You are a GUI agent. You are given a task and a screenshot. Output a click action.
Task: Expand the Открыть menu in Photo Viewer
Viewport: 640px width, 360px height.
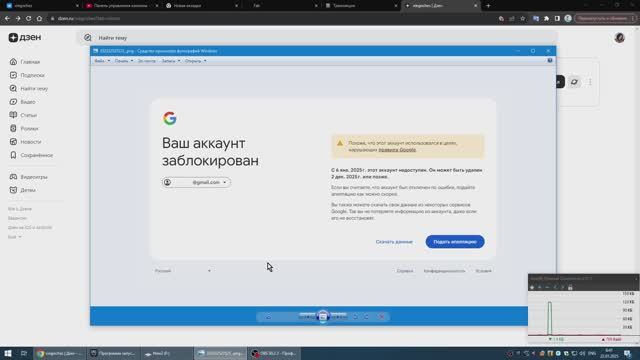[196, 61]
